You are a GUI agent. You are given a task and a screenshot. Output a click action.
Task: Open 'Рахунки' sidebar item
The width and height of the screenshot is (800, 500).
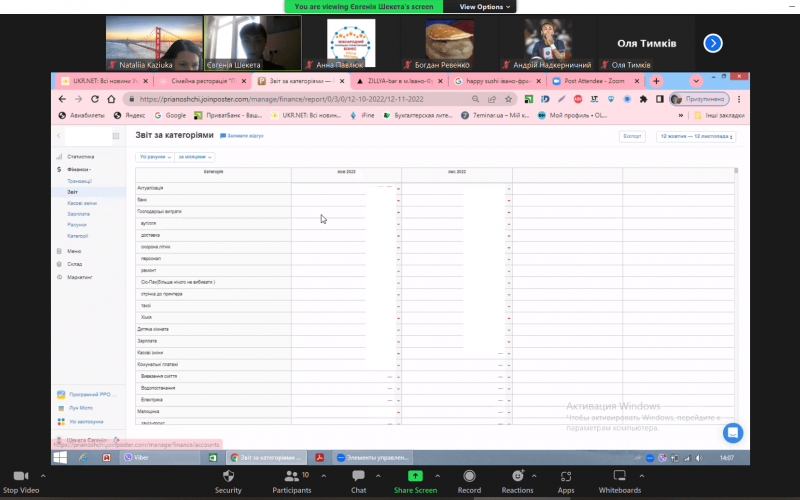(77, 225)
